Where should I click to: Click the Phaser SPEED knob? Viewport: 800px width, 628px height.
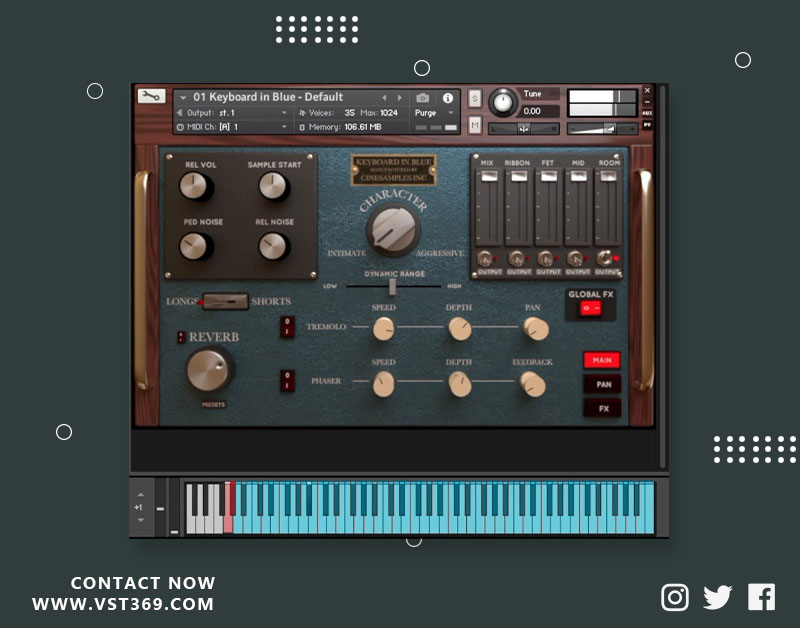point(383,384)
